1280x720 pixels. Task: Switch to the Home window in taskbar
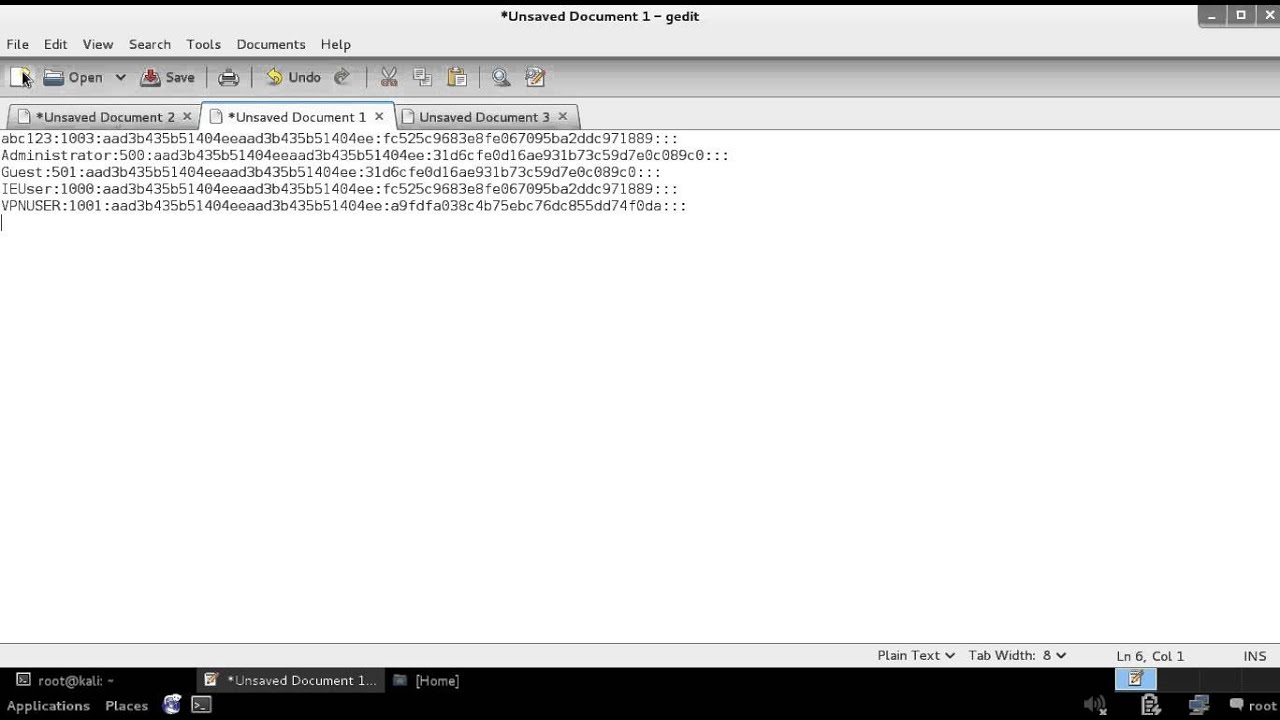click(x=427, y=680)
